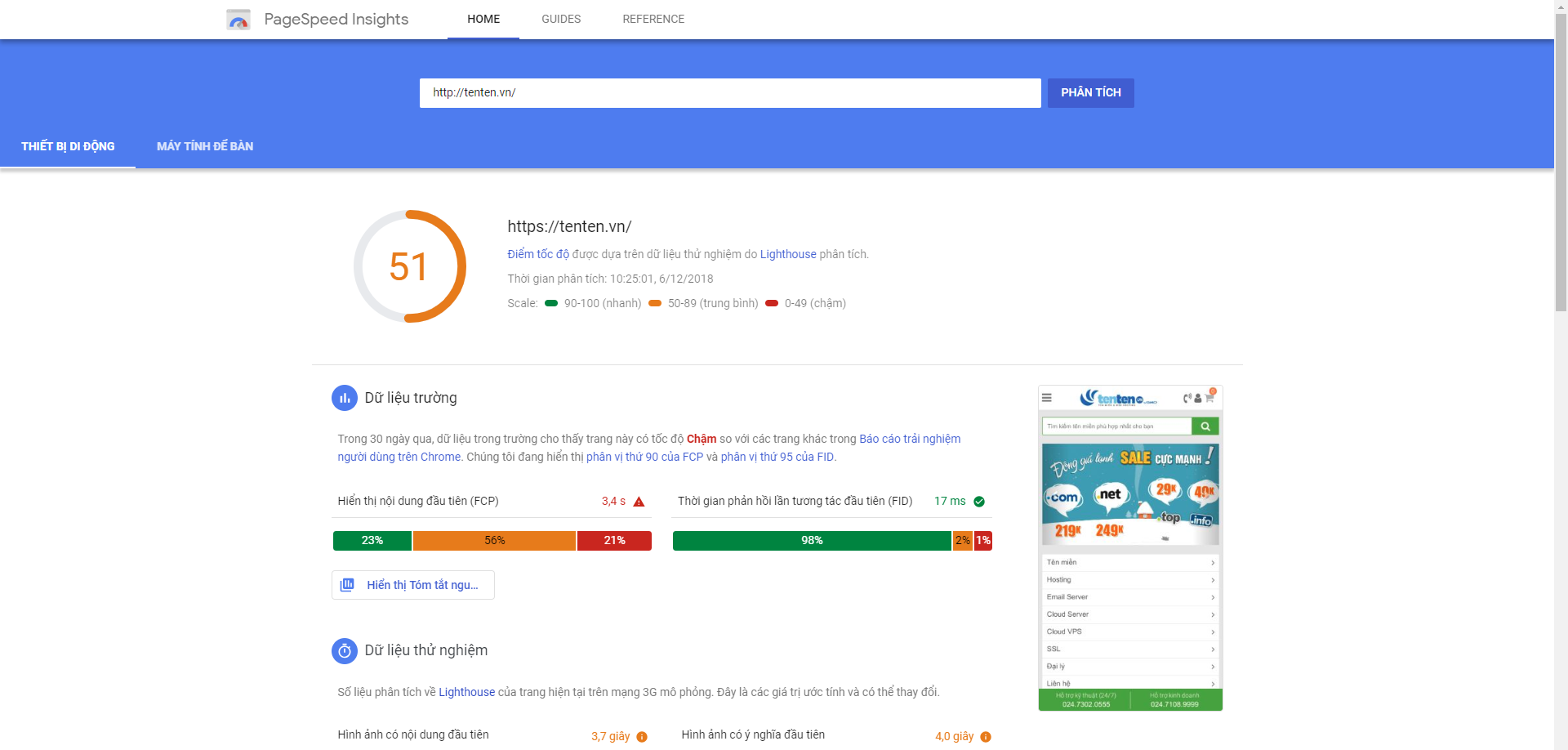Screen dimensions: 1568x750
Task: Switch to MÁY TÍNH ĐỂ BÀN tab
Action: click(205, 146)
